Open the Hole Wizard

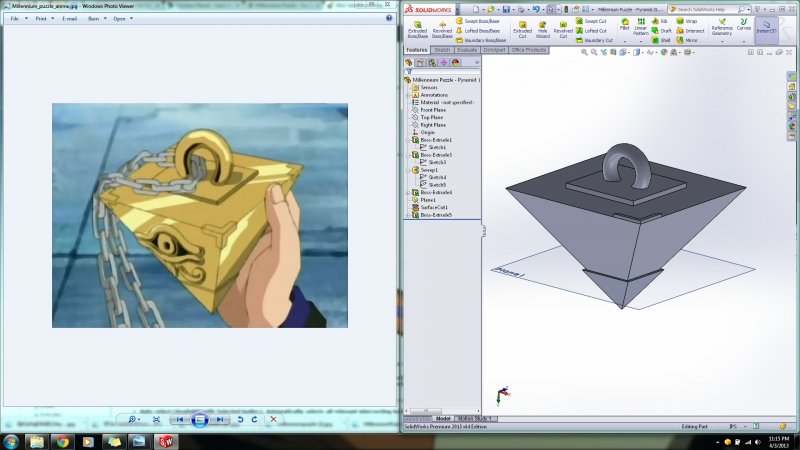tap(543, 30)
